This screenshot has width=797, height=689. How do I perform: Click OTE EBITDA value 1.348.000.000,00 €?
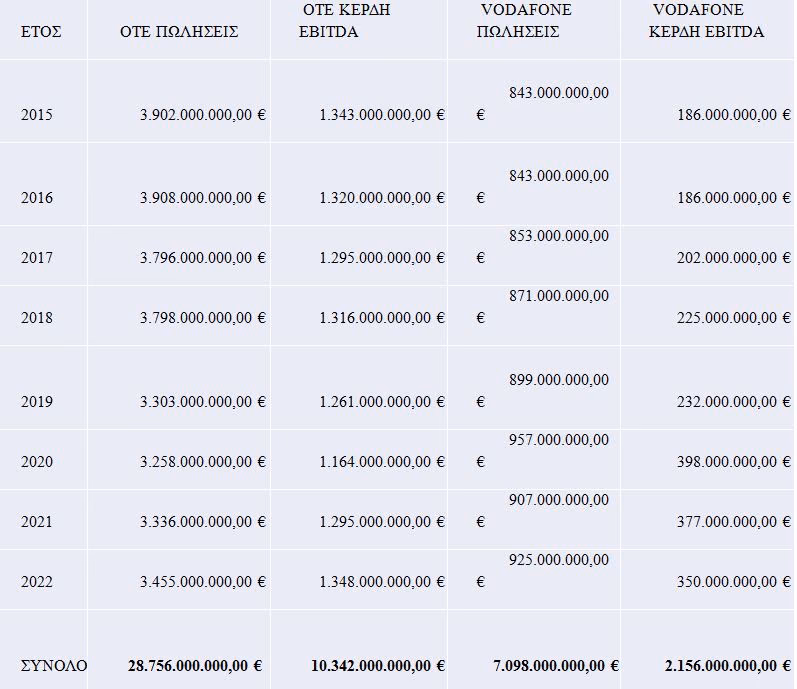tap(382, 582)
